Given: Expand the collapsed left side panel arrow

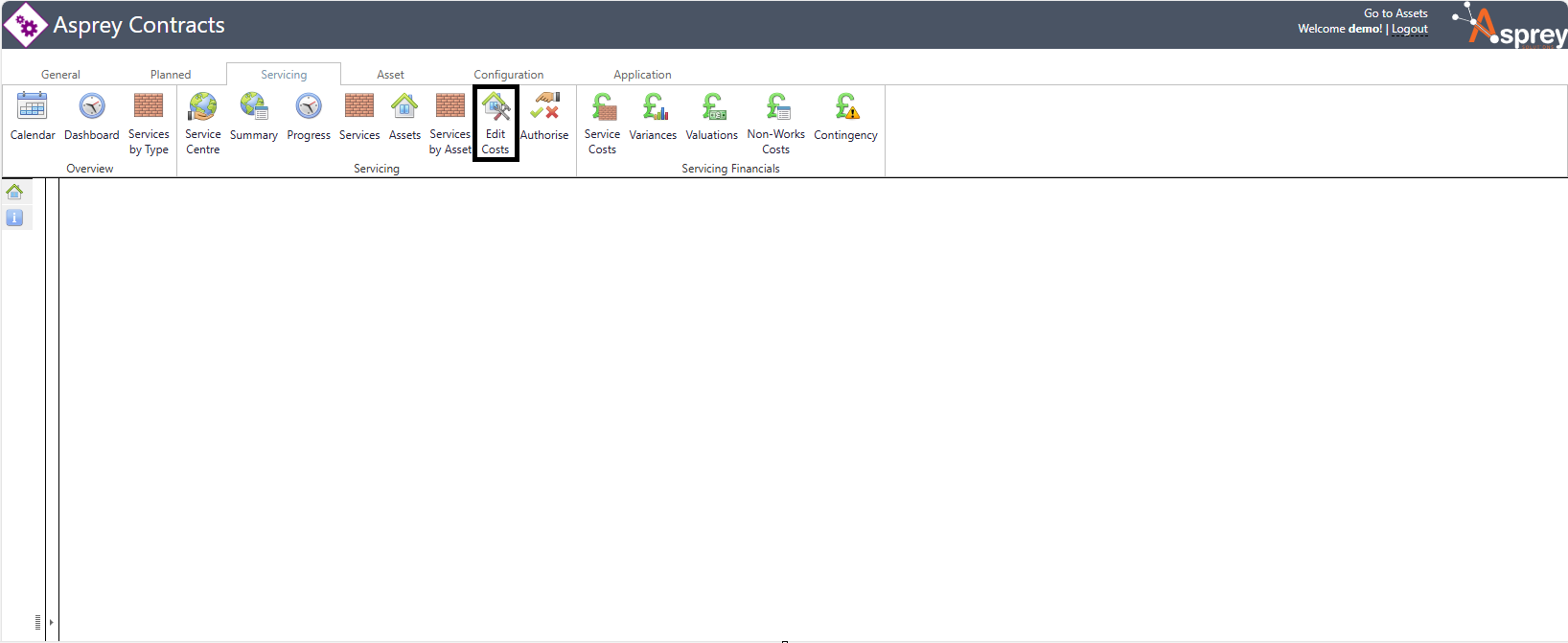Looking at the screenshot, I should [51, 622].
